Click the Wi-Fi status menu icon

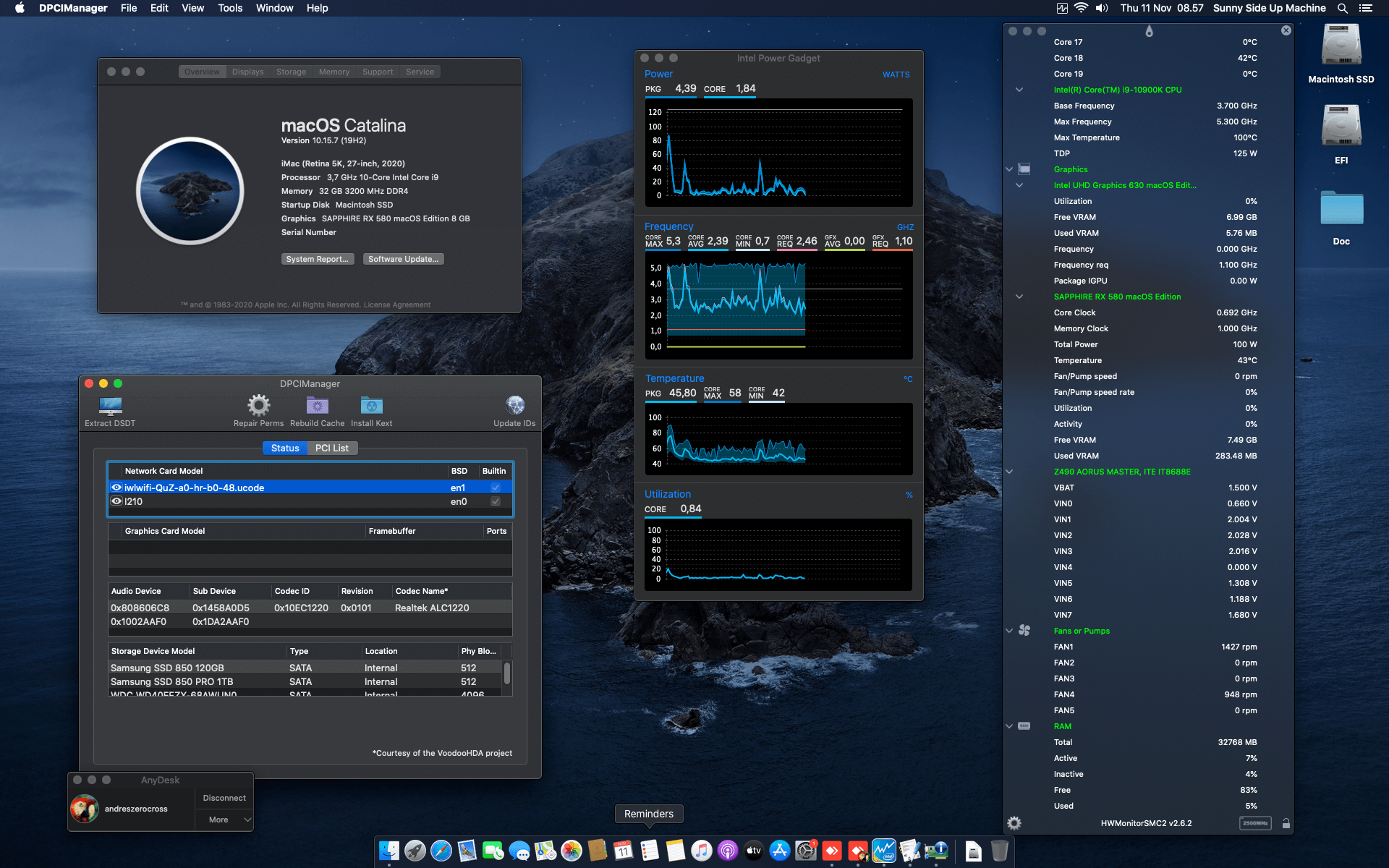point(1081,8)
